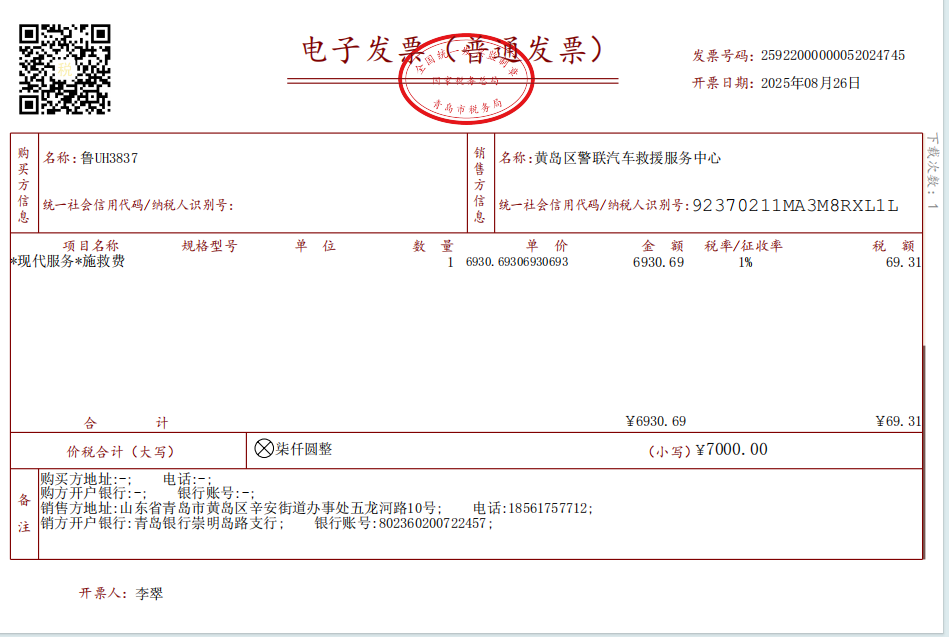Click the 1% tax rate value

tap(745, 262)
